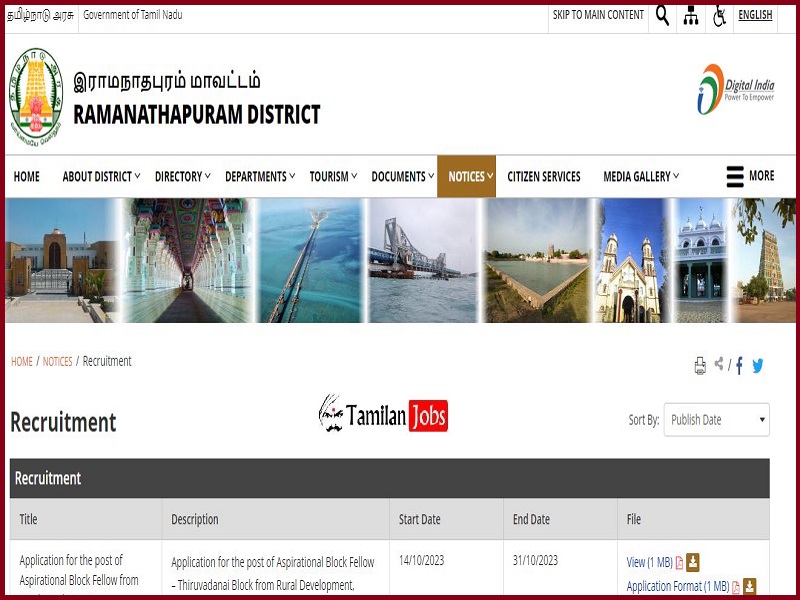Image resolution: width=800 pixels, height=600 pixels.
Task: Expand the highlighted Notices menu
Action: (x=466, y=177)
